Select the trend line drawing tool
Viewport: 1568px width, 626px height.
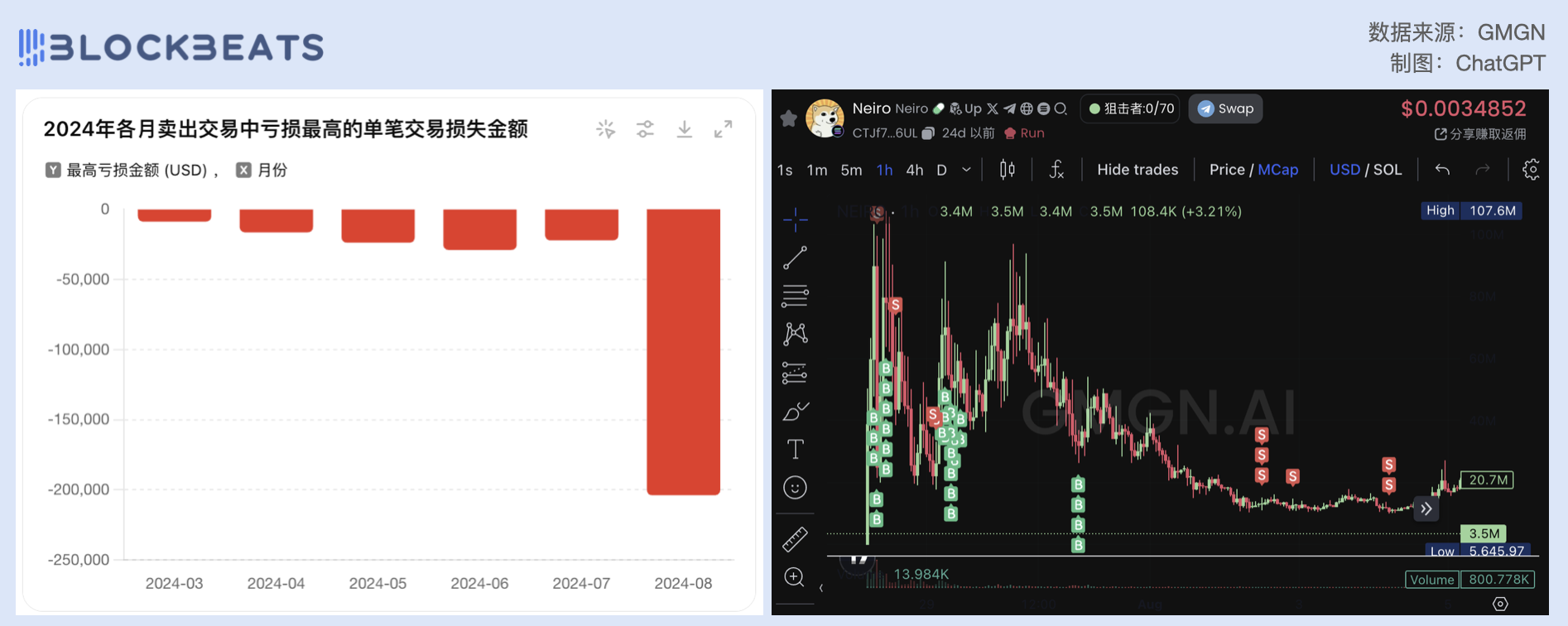pos(795,258)
